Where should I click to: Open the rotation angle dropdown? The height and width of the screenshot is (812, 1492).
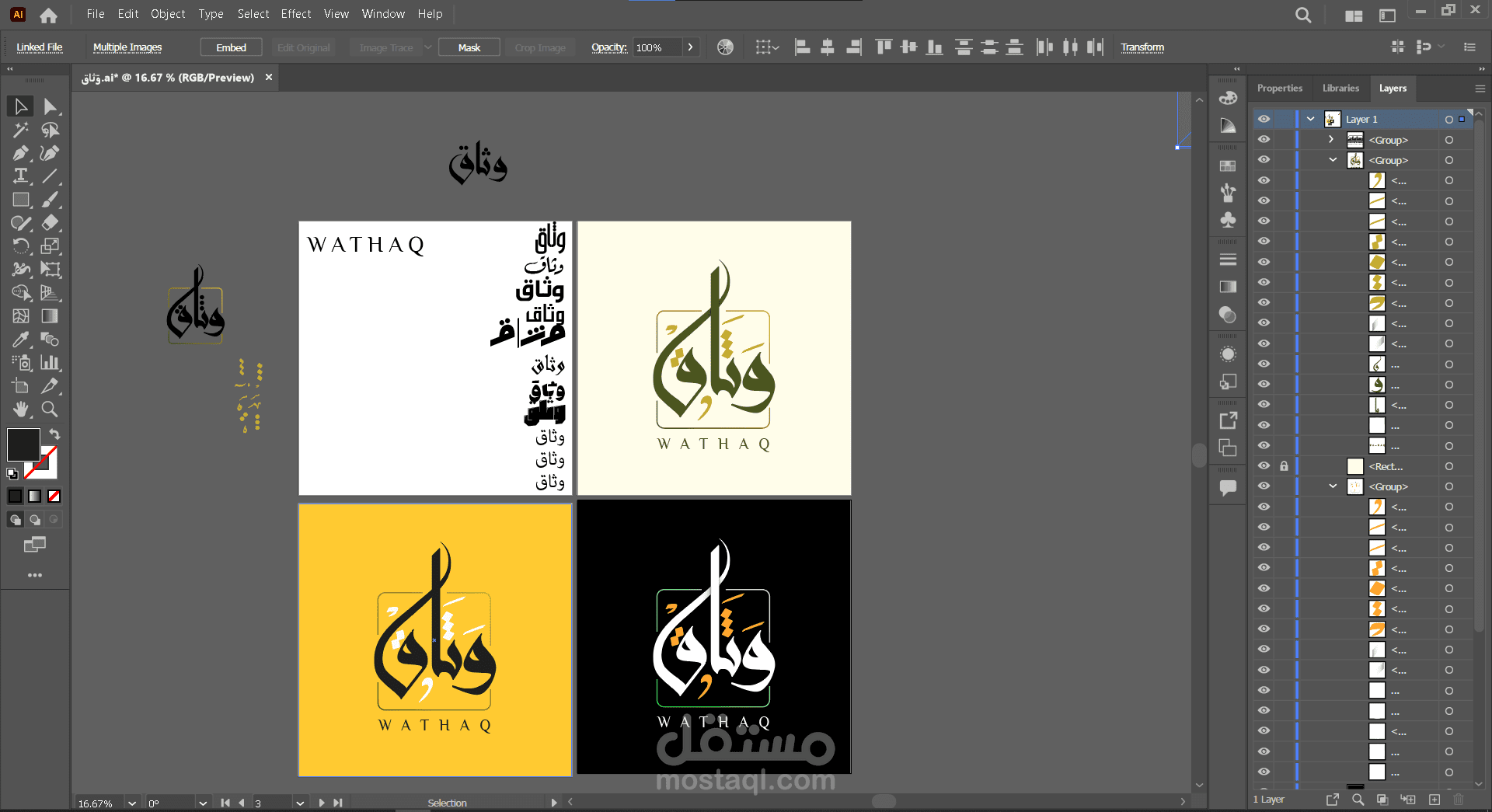203,803
